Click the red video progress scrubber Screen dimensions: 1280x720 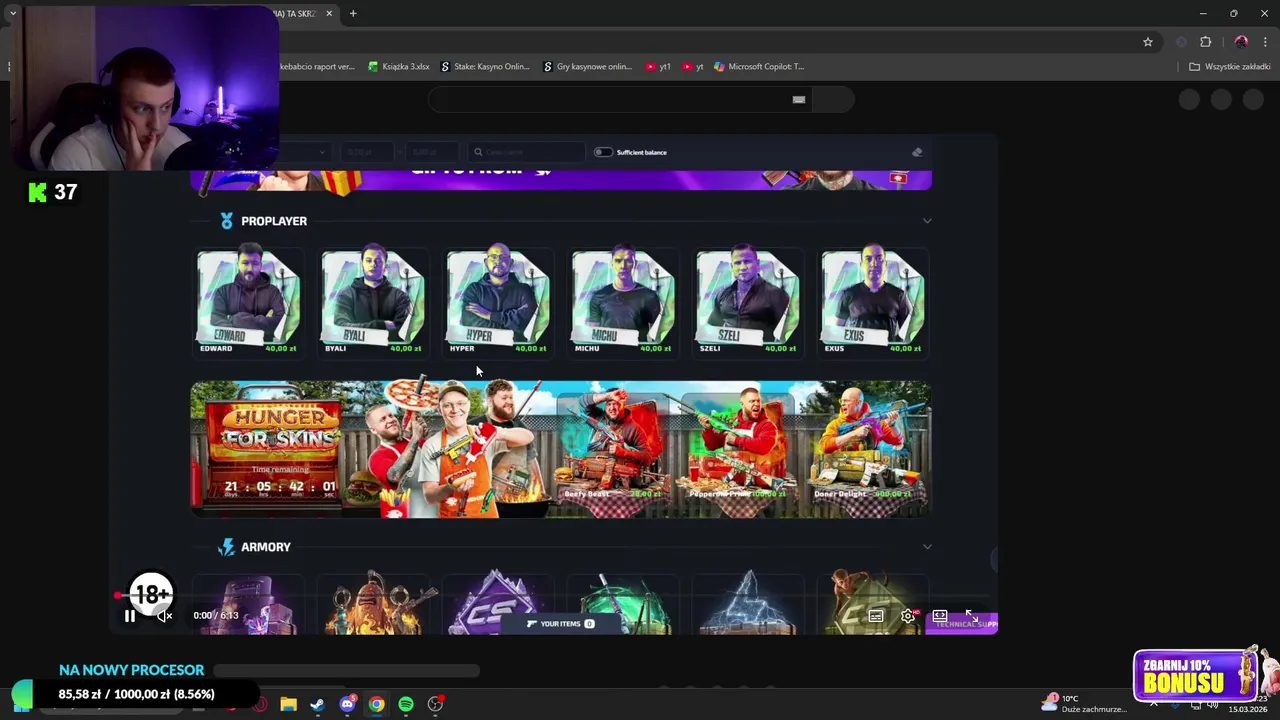pos(118,595)
